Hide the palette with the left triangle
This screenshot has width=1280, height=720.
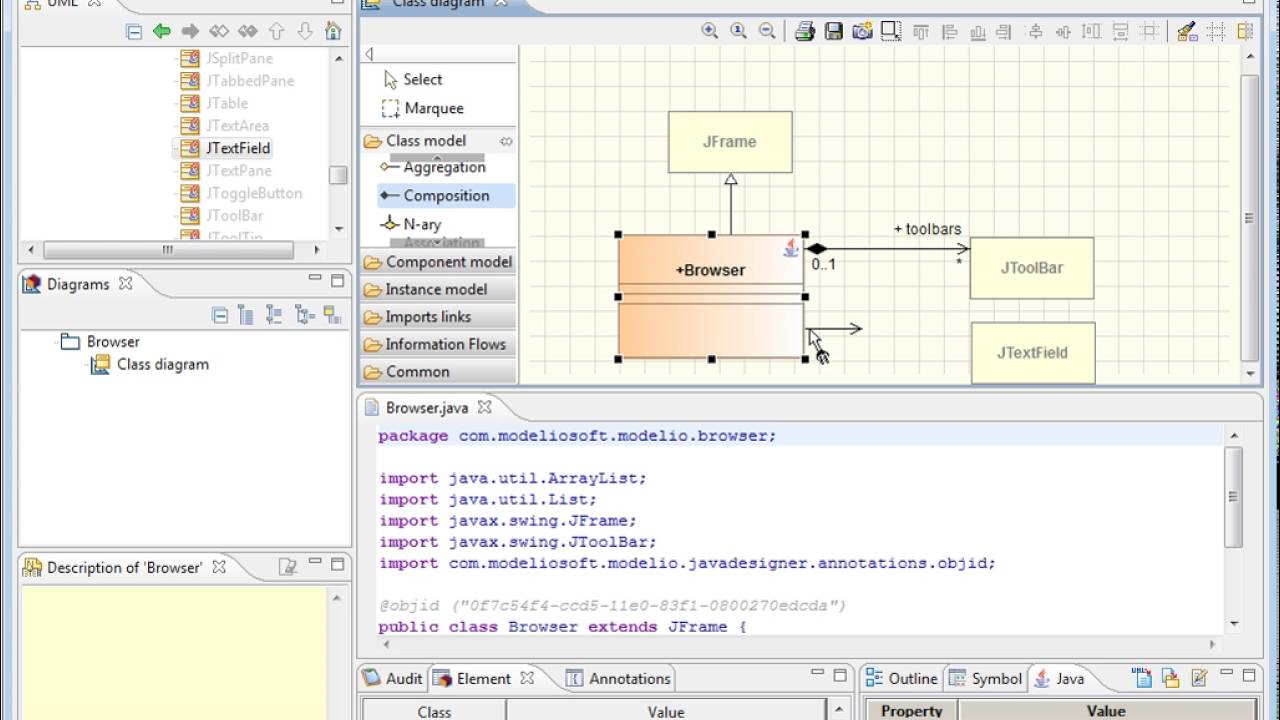click(x=369, y=54)
